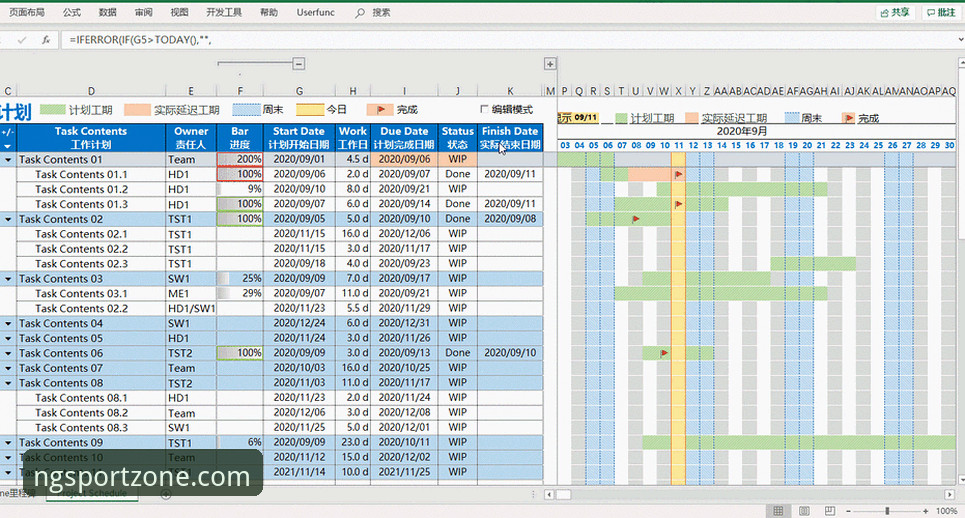The width and height of the screenshot is (965, 518).
Task: Switch to Normal view in status bar
Action: [x=778, y=511]
